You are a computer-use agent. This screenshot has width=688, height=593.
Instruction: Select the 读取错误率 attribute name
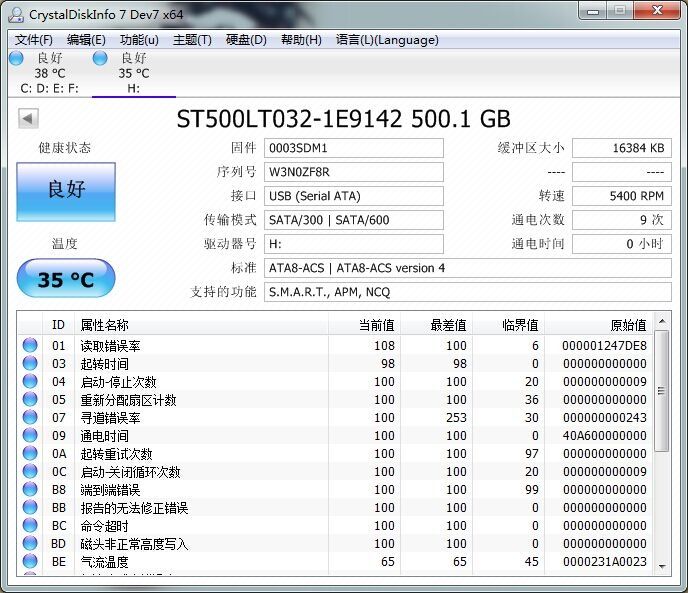pos(110,346)
